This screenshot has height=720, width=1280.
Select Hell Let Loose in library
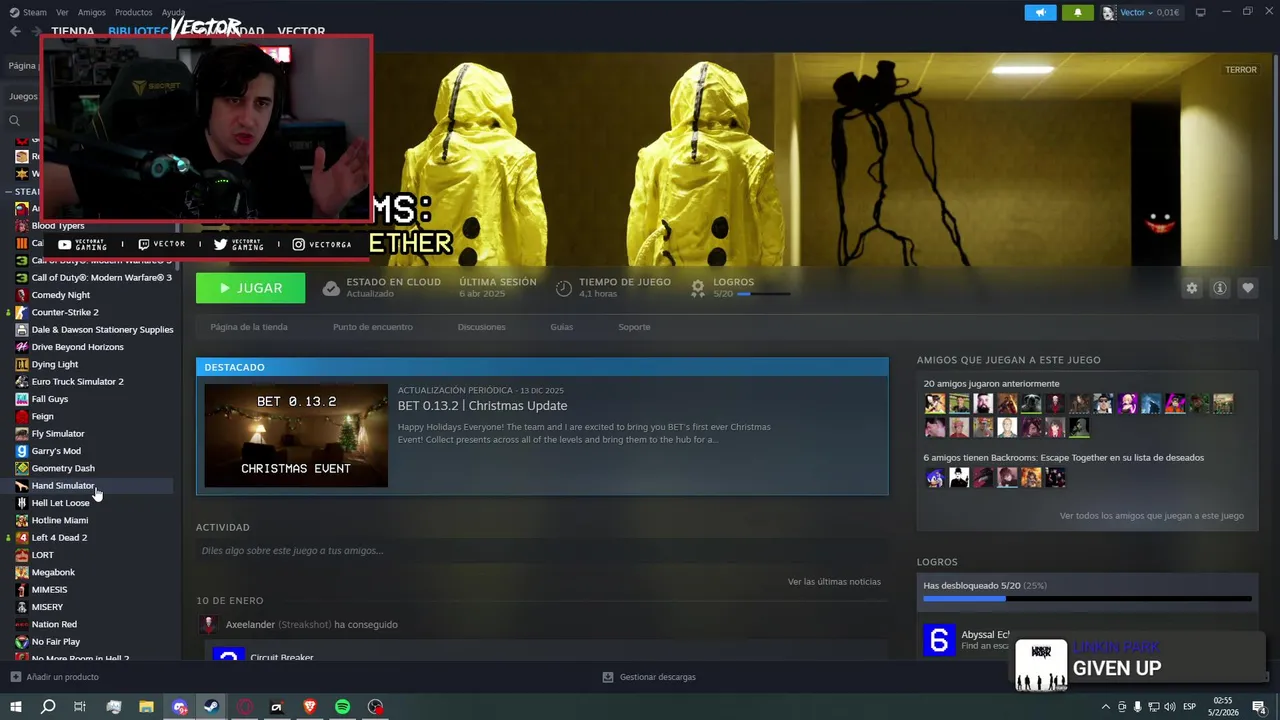88,503
